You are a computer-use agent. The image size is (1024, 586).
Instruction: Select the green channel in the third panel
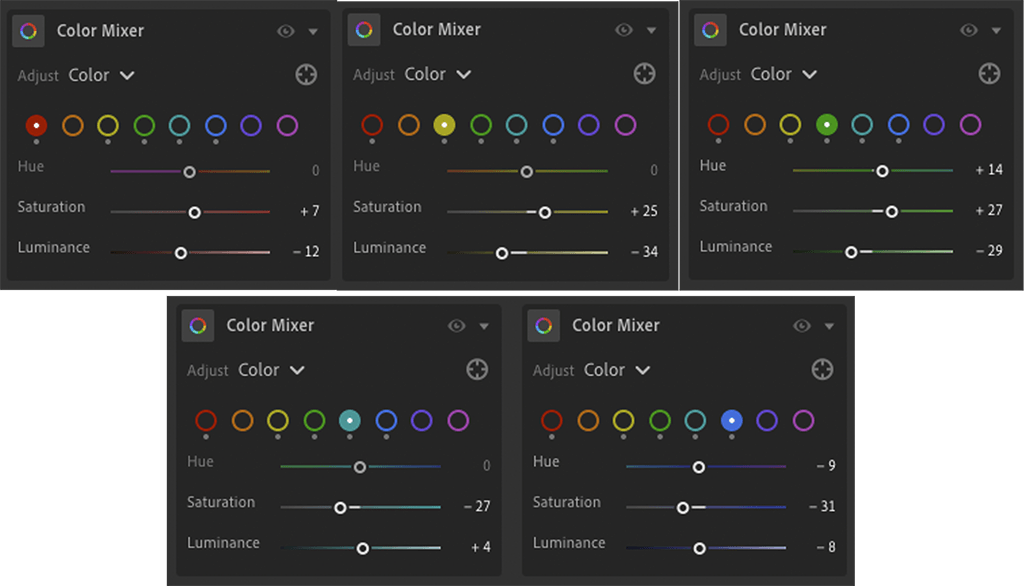[829, 127]
